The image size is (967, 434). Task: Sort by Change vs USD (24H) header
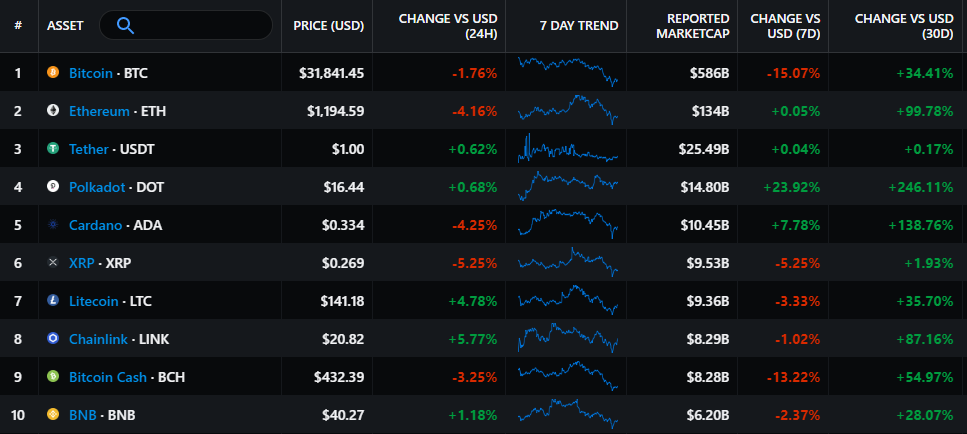click(447, 26)
